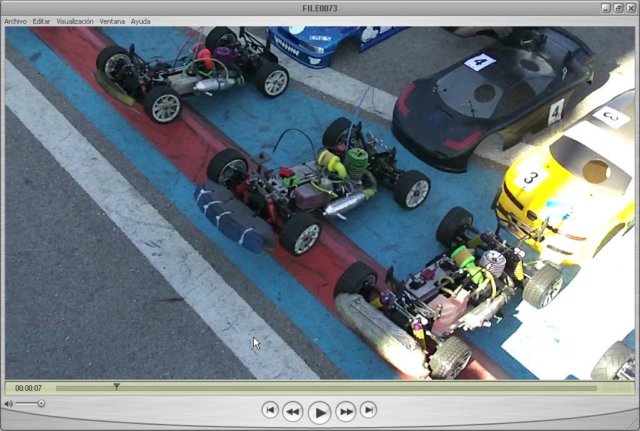
Task: Skip to the end of the movie
Action: pos(368,410)
